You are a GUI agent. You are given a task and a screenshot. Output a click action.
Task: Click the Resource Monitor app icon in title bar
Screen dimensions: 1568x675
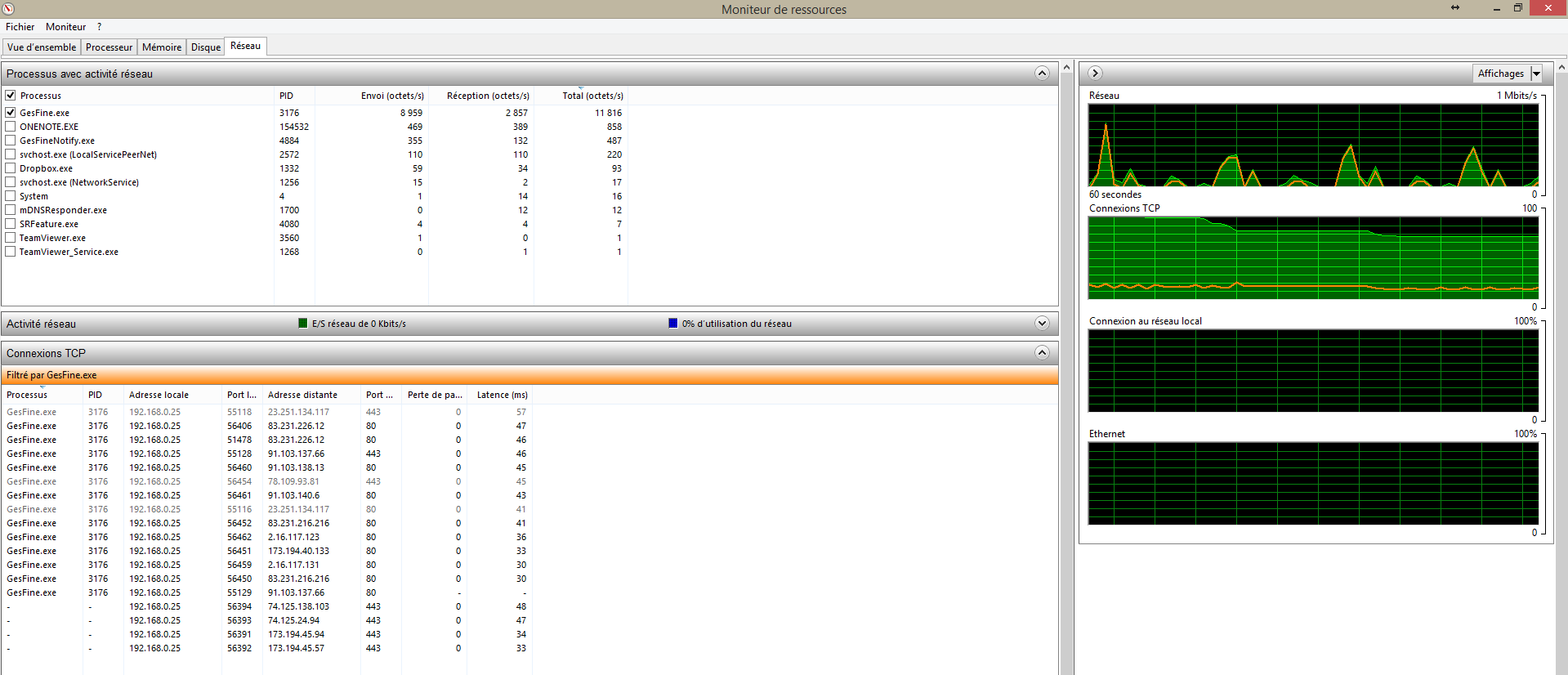pyautogui.click(x=8, y=9)
